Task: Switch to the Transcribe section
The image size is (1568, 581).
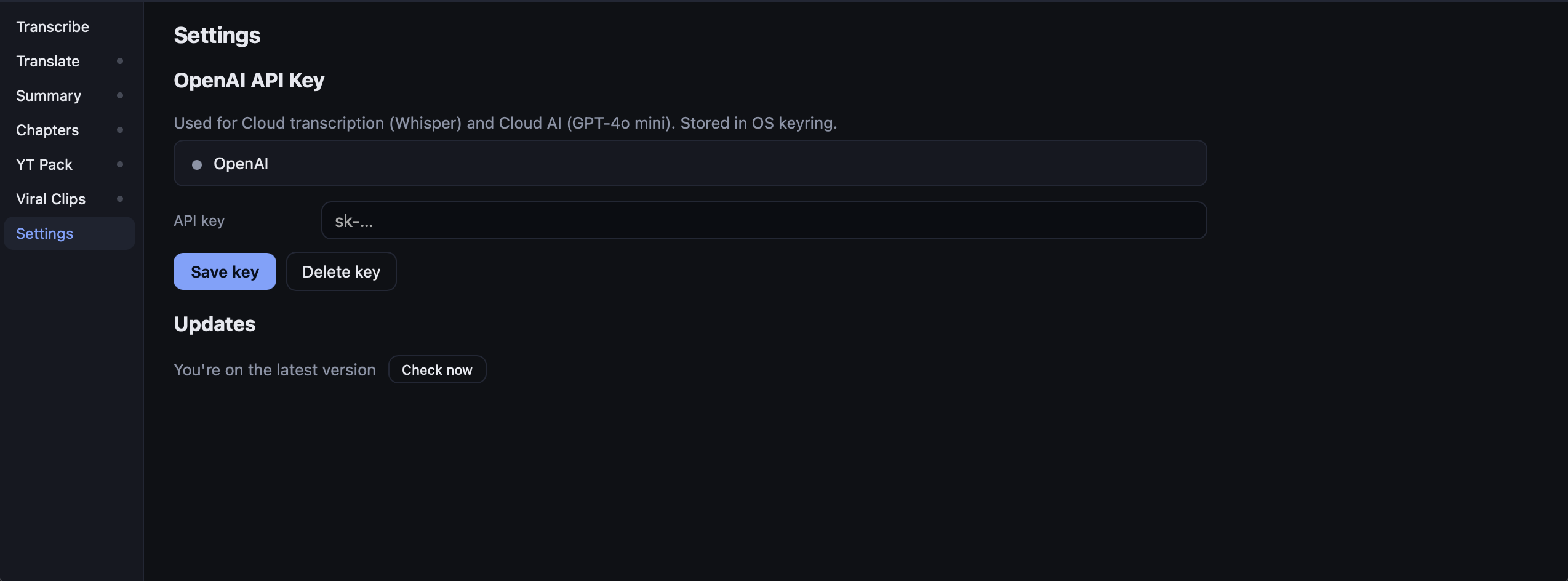Action: click(52, 26)
